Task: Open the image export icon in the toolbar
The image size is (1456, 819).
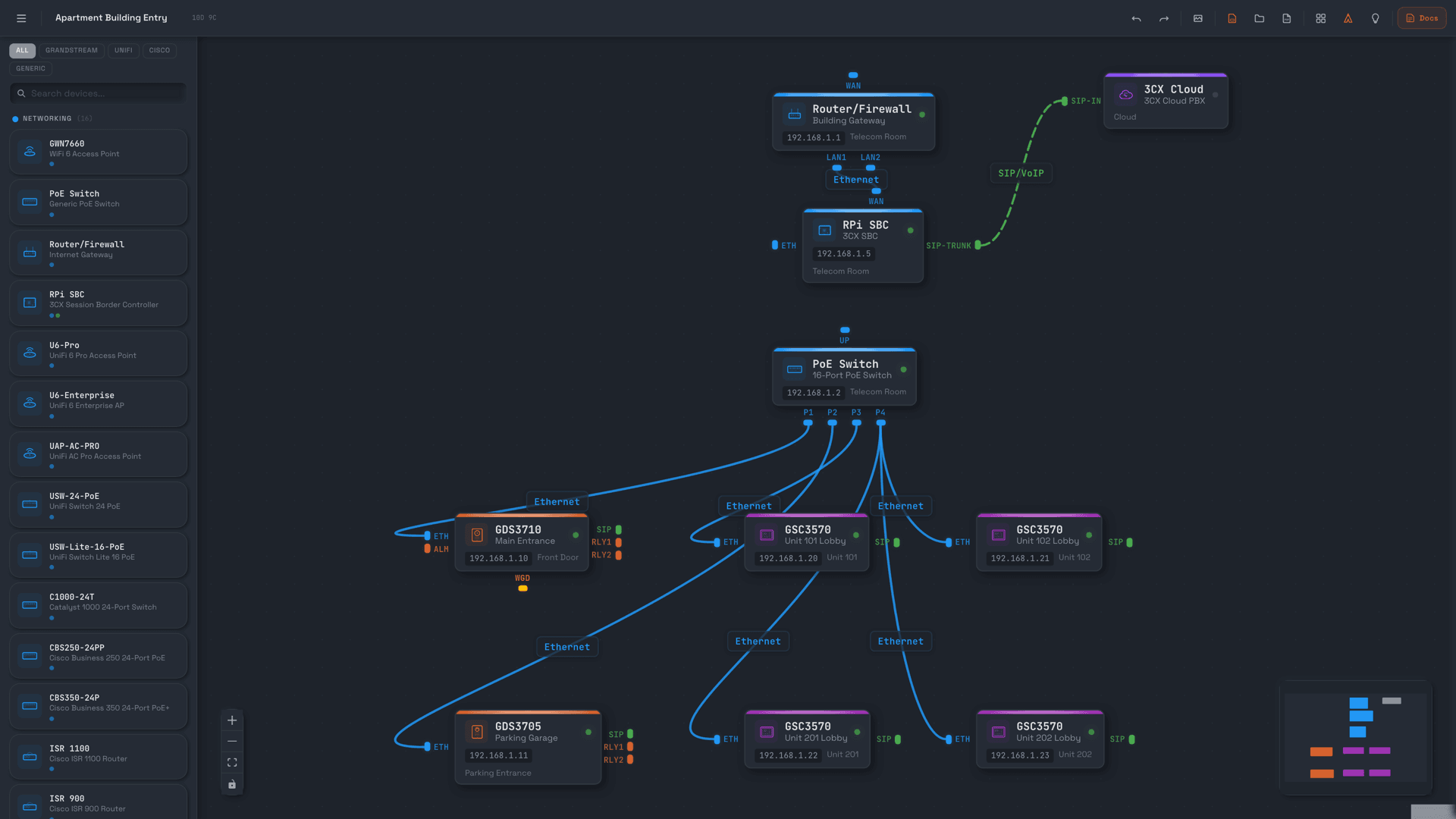Action: tap(1198, 18)
